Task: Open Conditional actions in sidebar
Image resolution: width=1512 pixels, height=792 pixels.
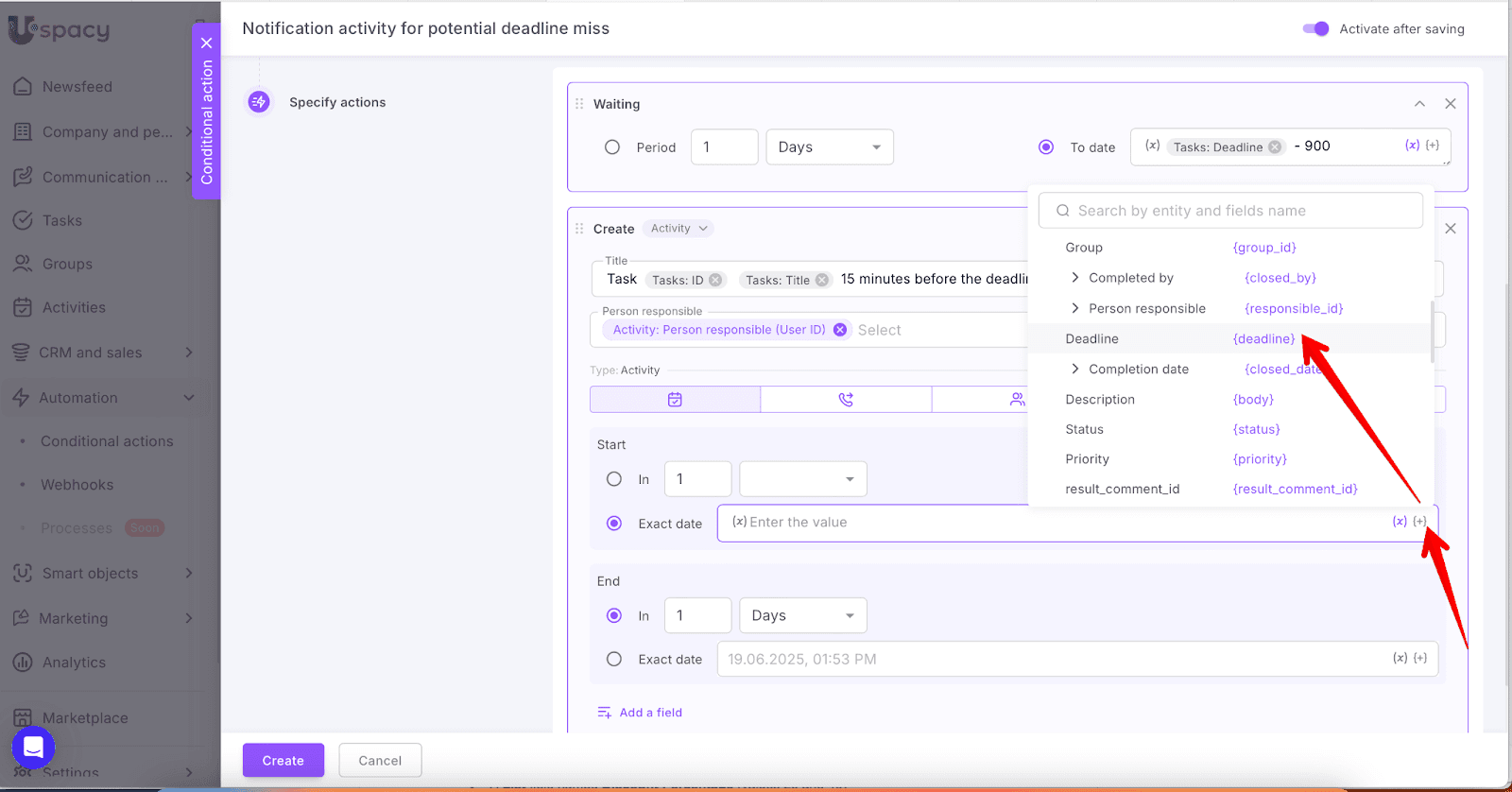Action: pyautogui.click(x=107, y=441)
